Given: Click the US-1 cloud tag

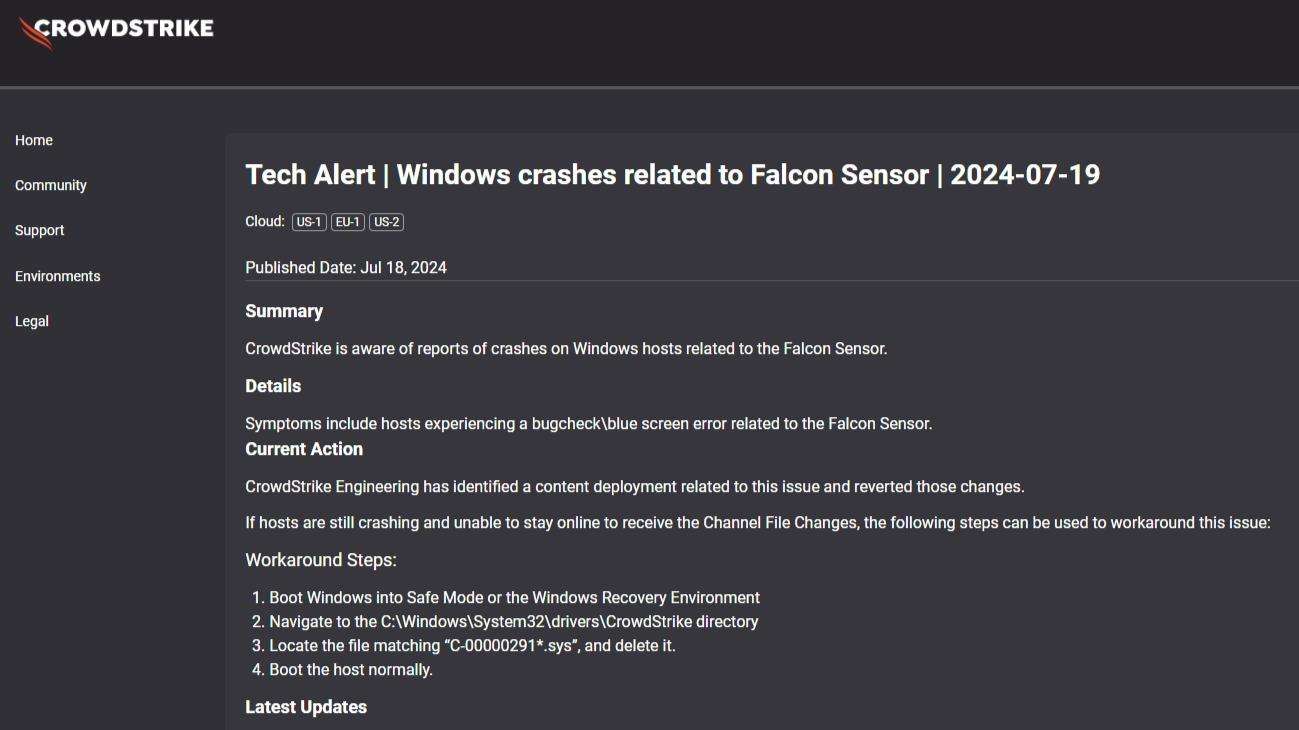Looking at the screenshot, I should [309, 222].
